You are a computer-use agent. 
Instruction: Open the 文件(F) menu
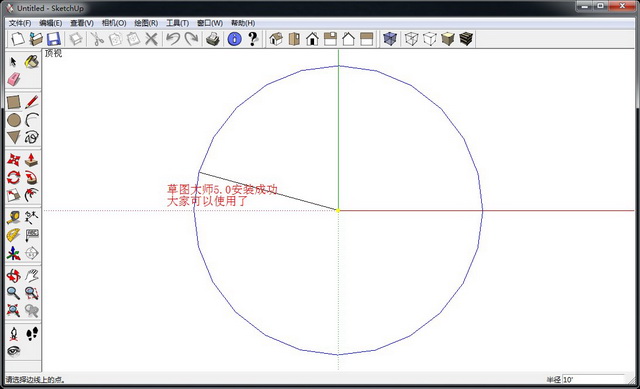click(20, 23)
